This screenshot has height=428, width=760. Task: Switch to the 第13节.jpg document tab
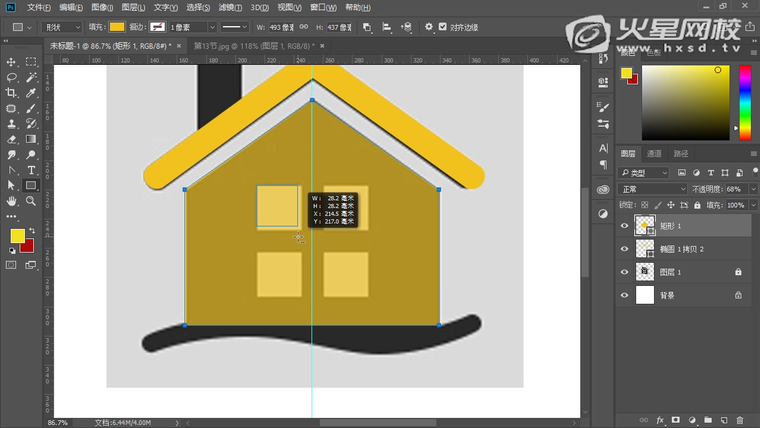(249, 46)
